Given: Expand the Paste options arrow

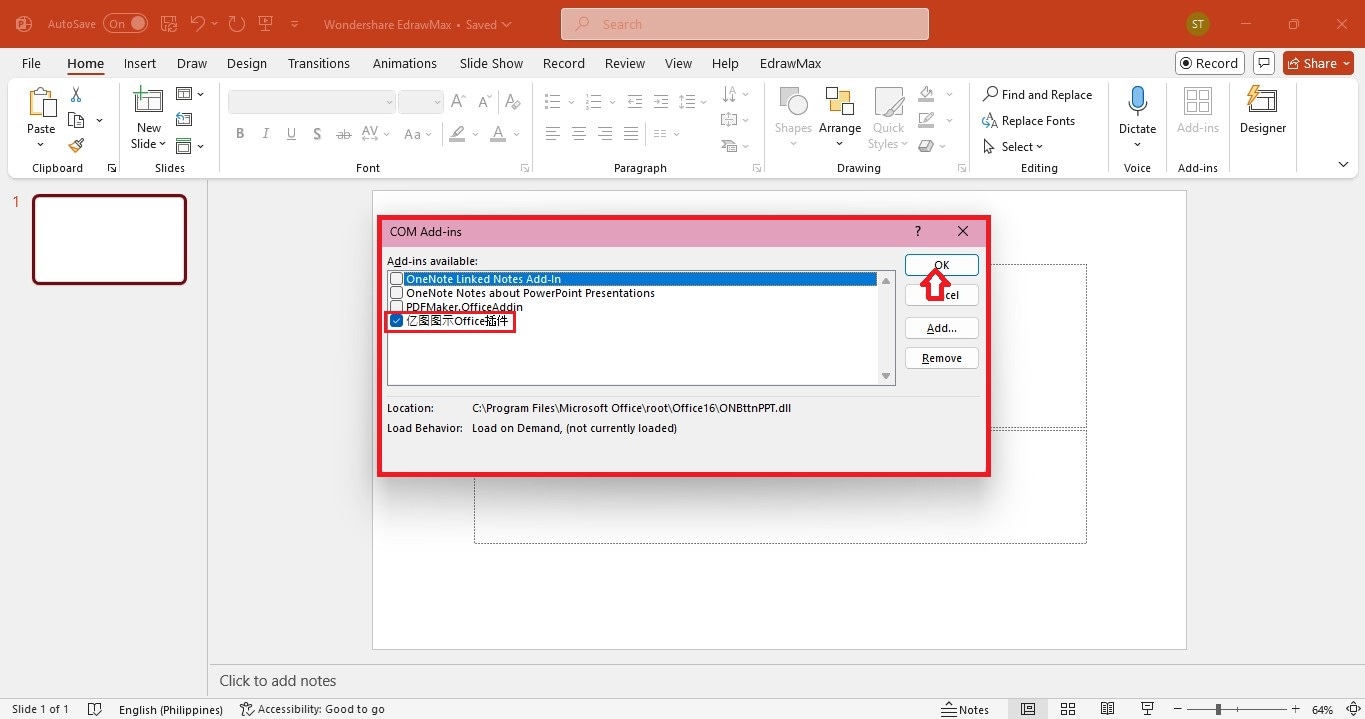Looking at the screenshot, I should point(41,144).
